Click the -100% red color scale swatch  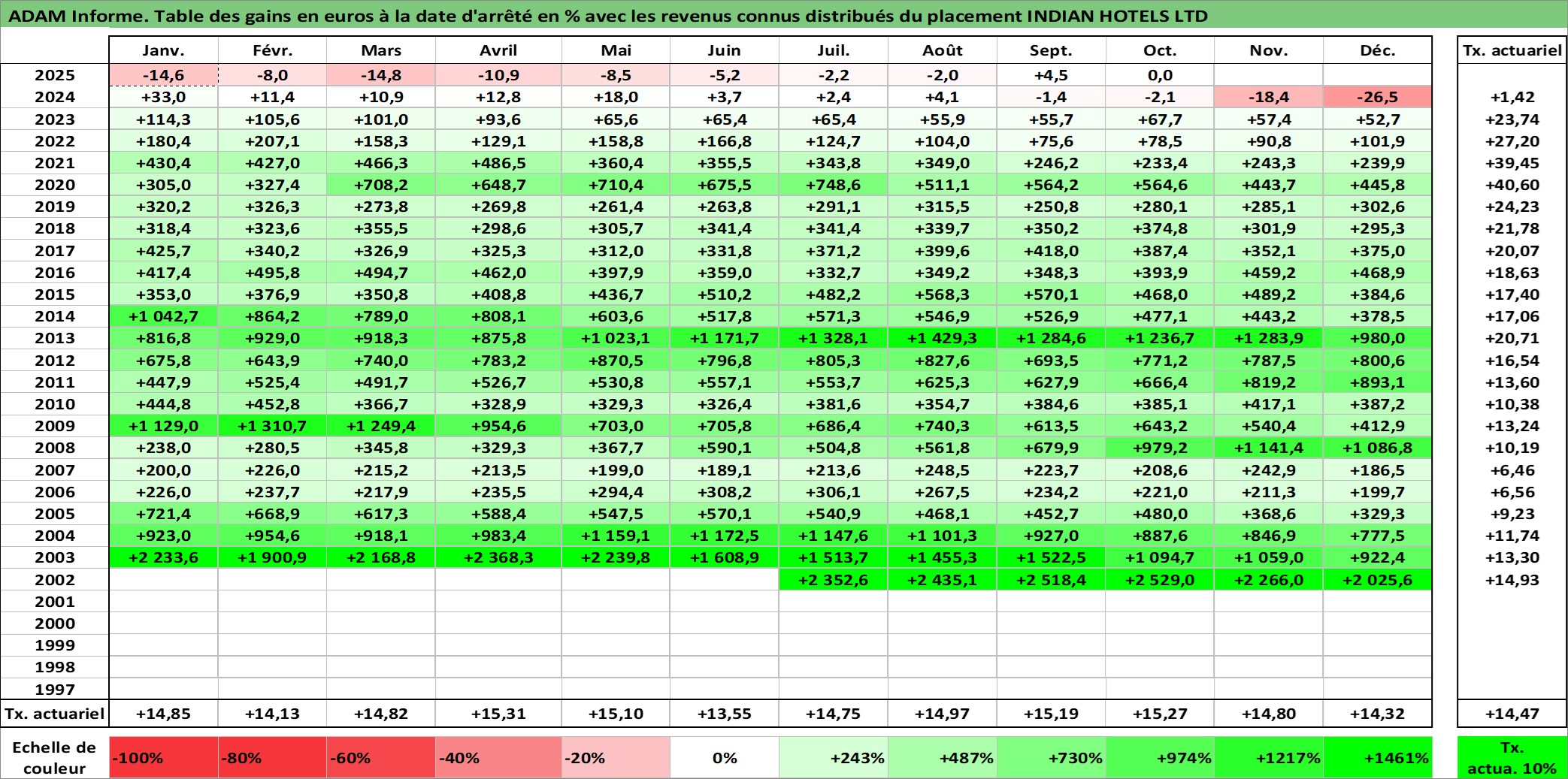coord(163,757)
